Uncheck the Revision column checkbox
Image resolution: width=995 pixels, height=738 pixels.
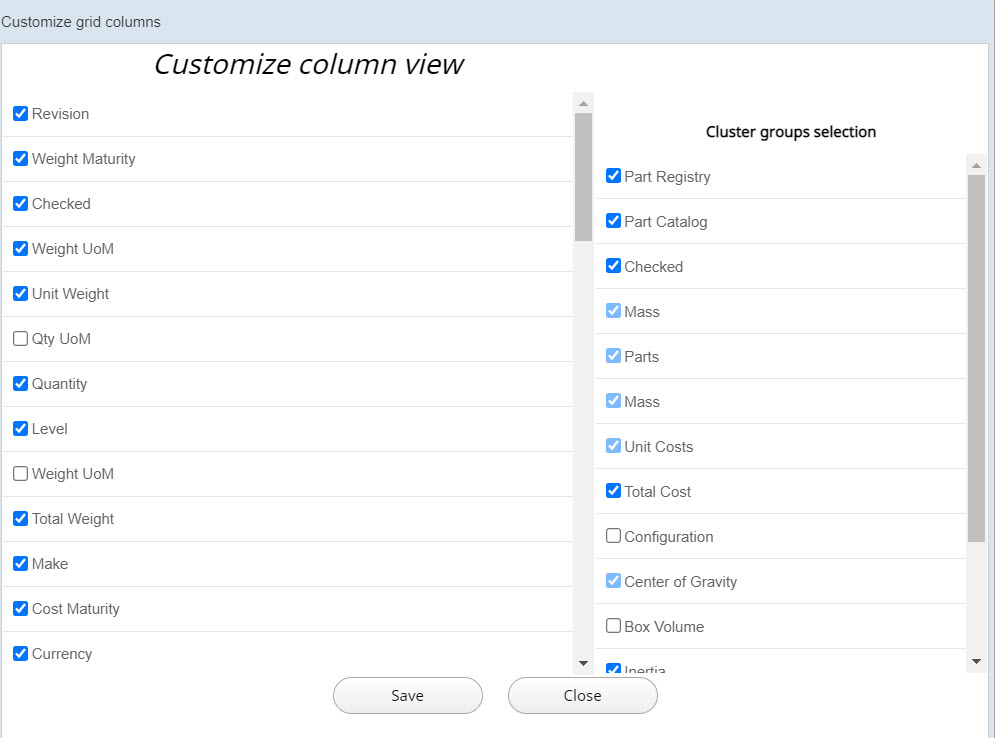click(x=20, y=113)
